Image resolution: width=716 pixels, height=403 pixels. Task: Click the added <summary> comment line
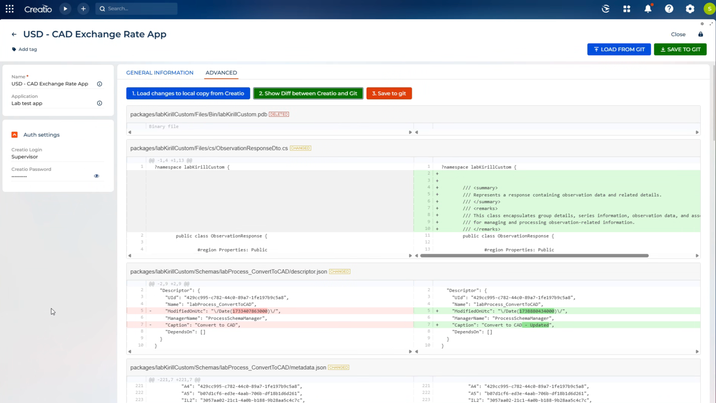coord(557,188)
